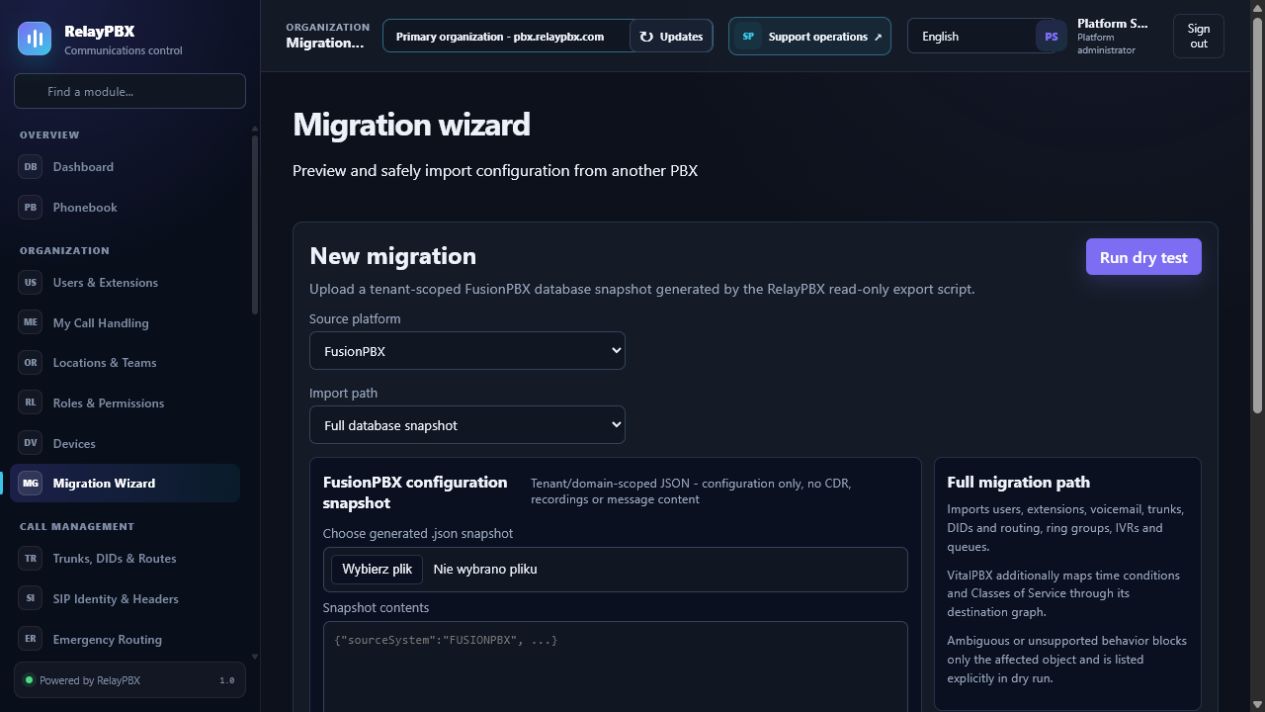This screenshot has width=1265, height=712.
Task: Open the Devices module
Action: [127, 443]
